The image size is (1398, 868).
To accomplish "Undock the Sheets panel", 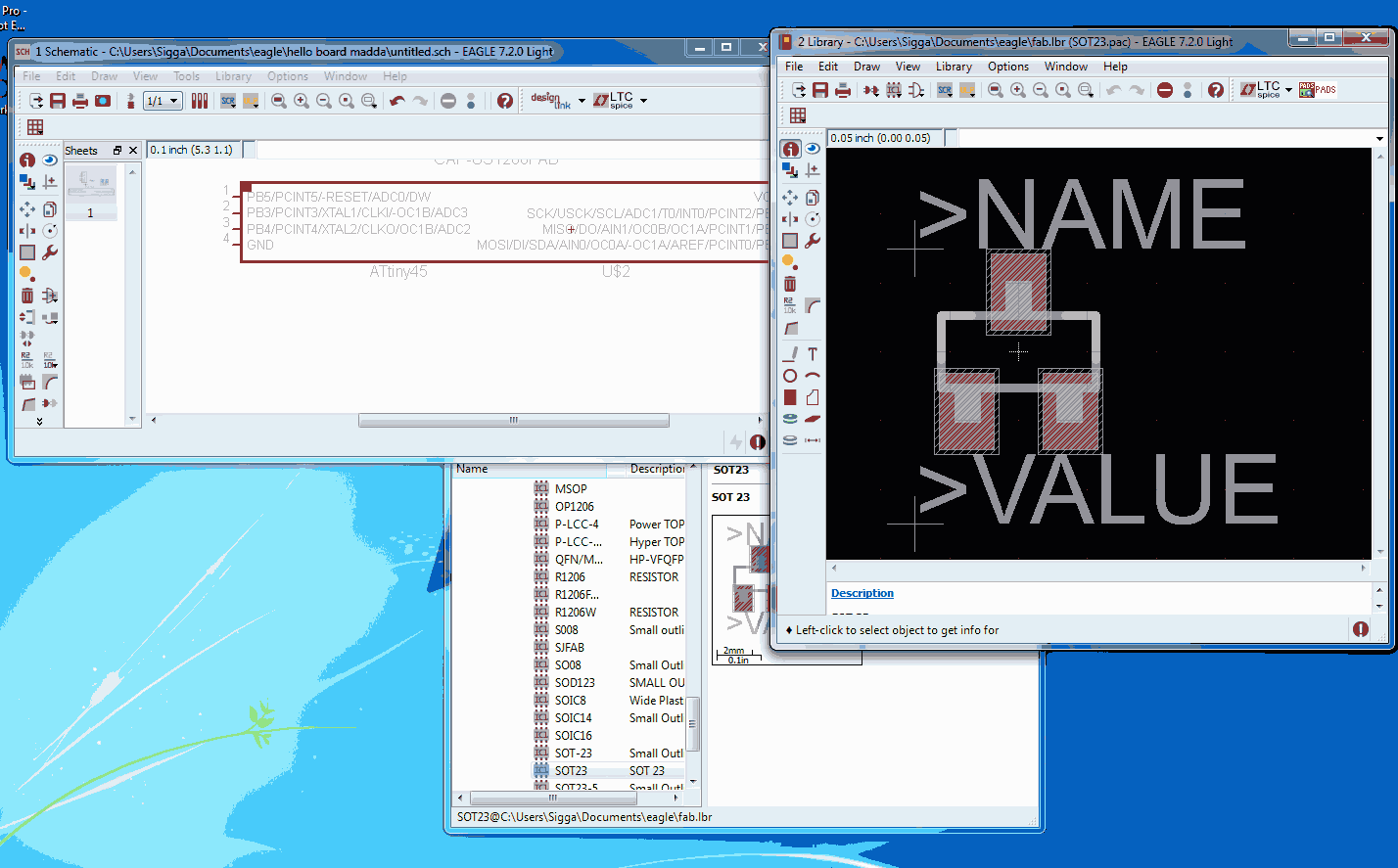I will [x=117, y=151].
